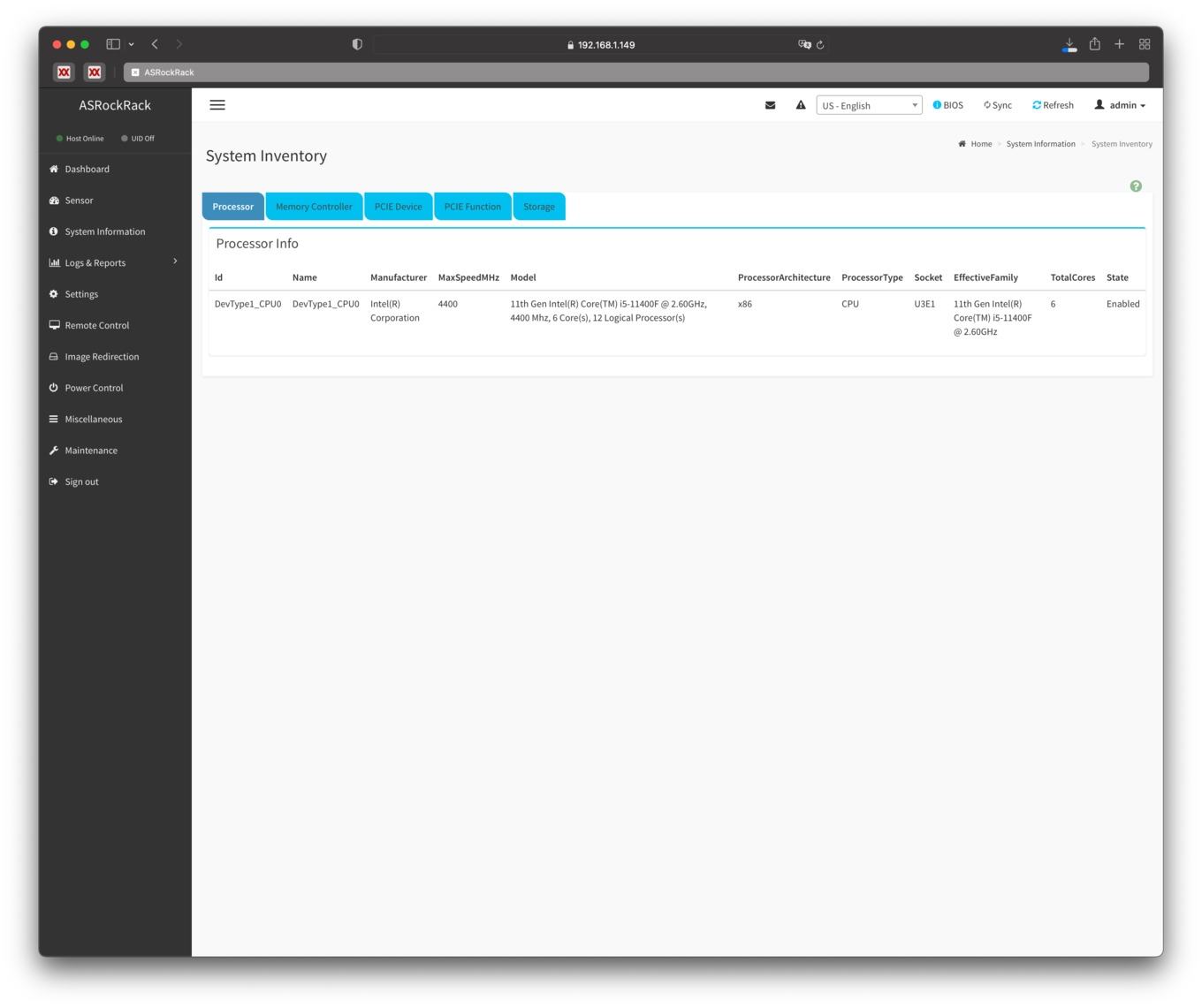Screen dimensions: 1202x1008
Task: Click Safari back navigation arrow
Action: 155,44
